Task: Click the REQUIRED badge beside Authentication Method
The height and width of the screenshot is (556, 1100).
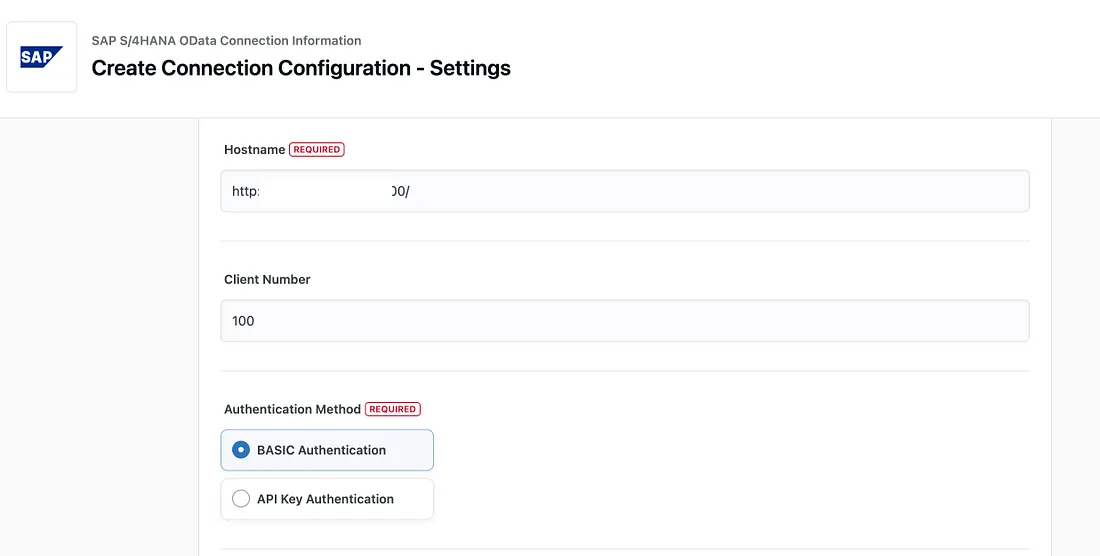Action: click(x=393, y=409)
